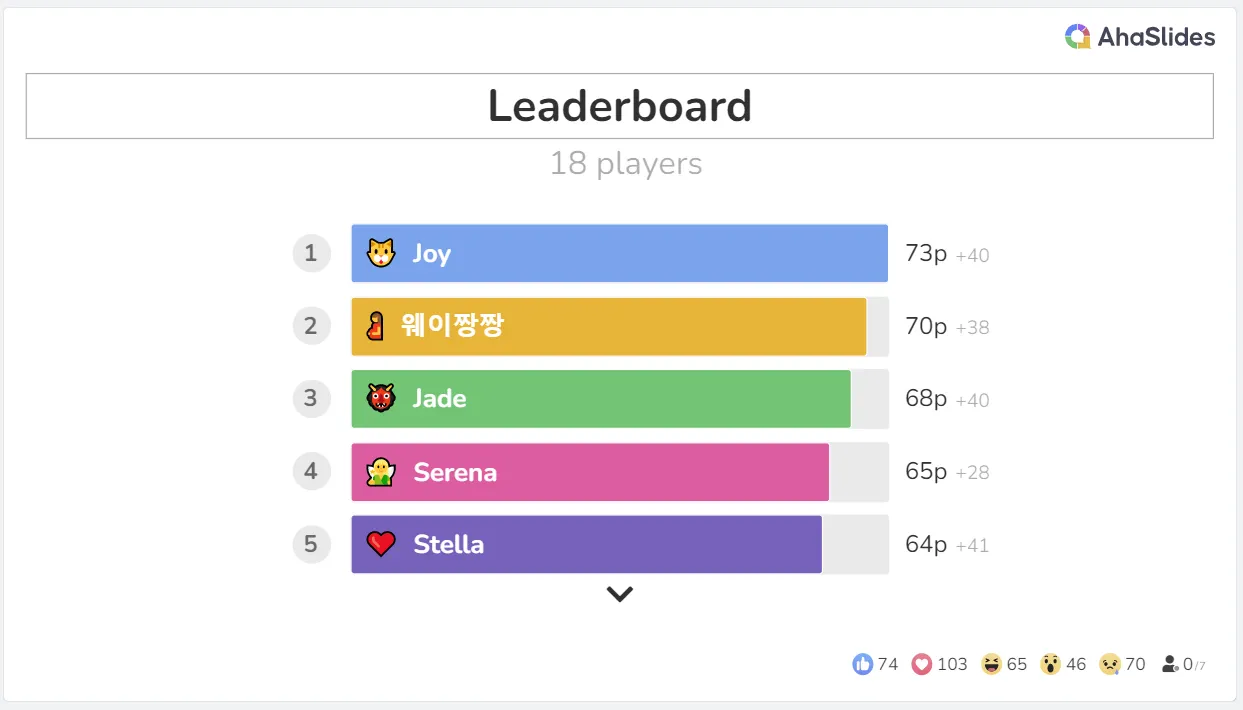
Task: Click Serena's avatar icon
Action: tap(381, 471)
